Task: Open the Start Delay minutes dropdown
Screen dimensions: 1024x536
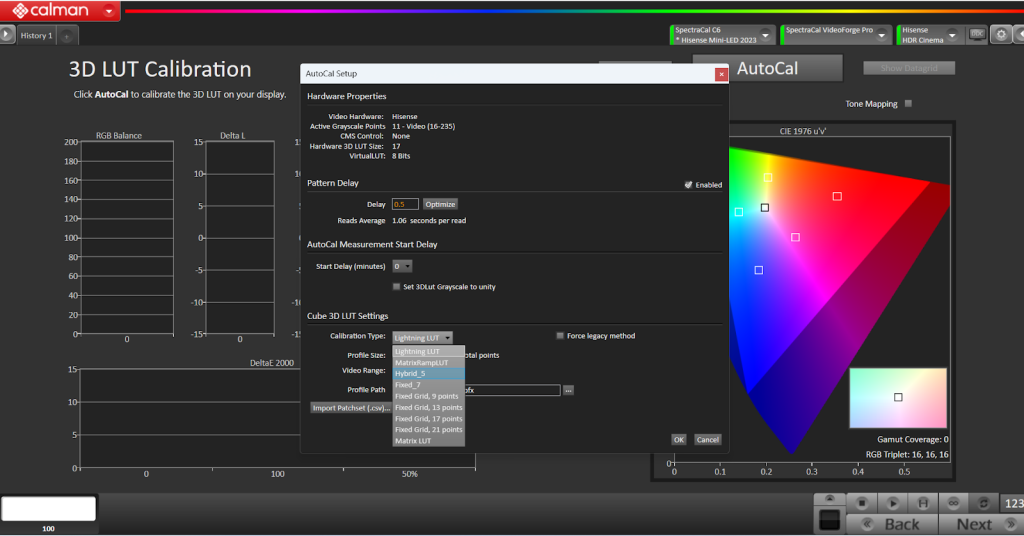Action: tap(402, 266)
